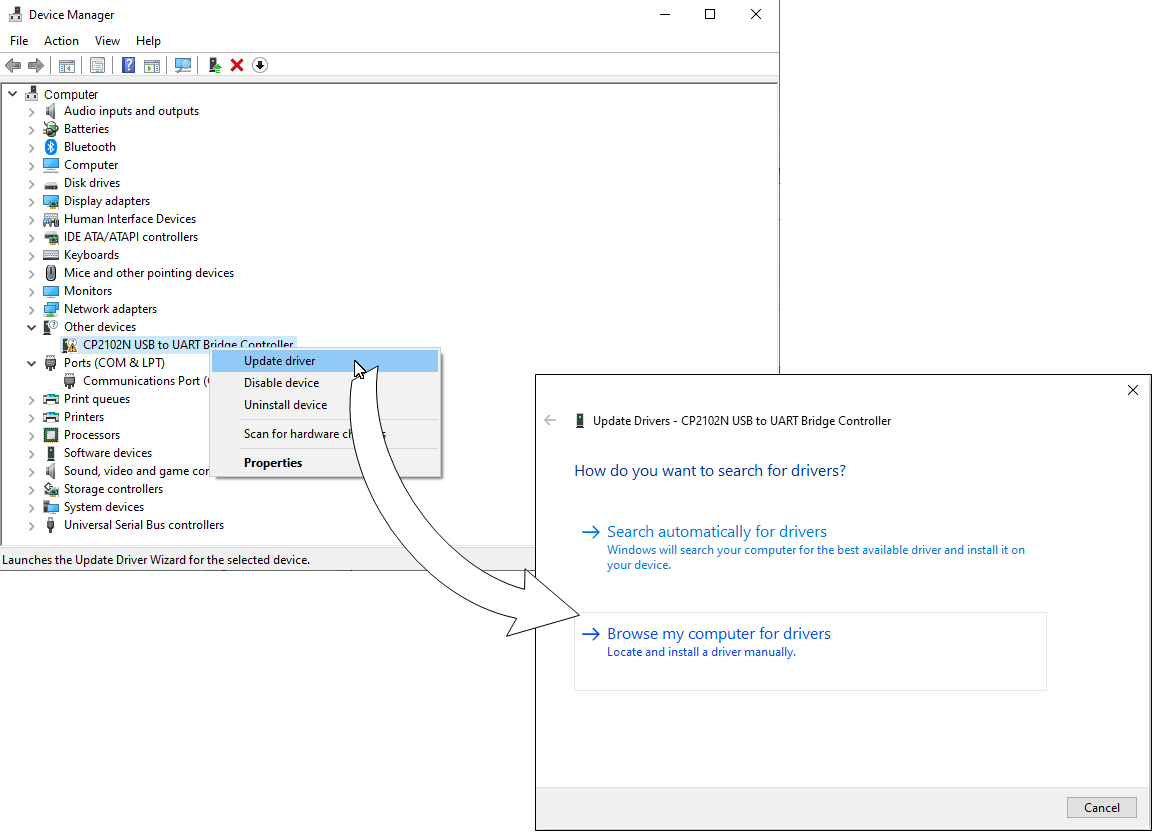Expand the System devices category

(x=32, y=508)
